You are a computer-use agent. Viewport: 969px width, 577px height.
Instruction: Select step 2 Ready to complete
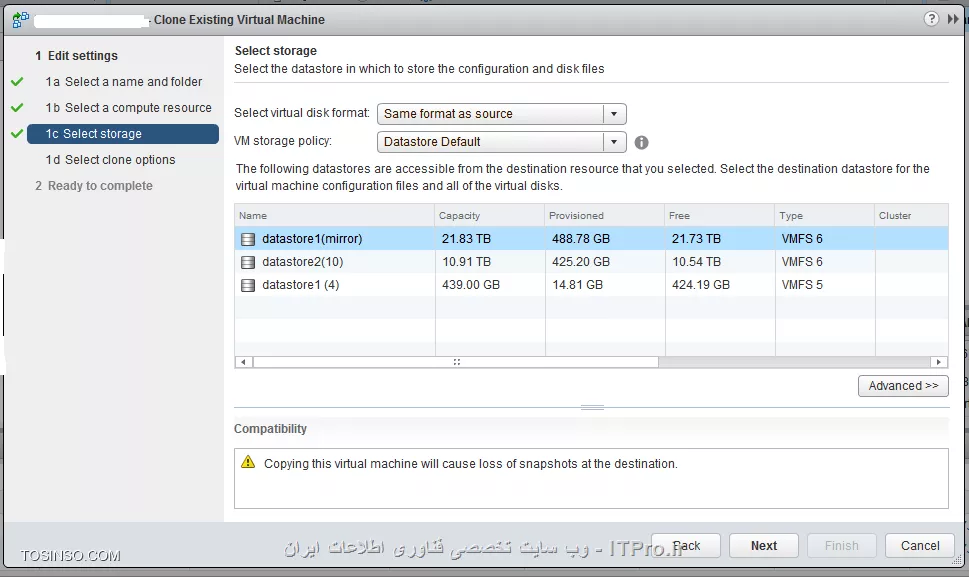[x=93, y=185]
